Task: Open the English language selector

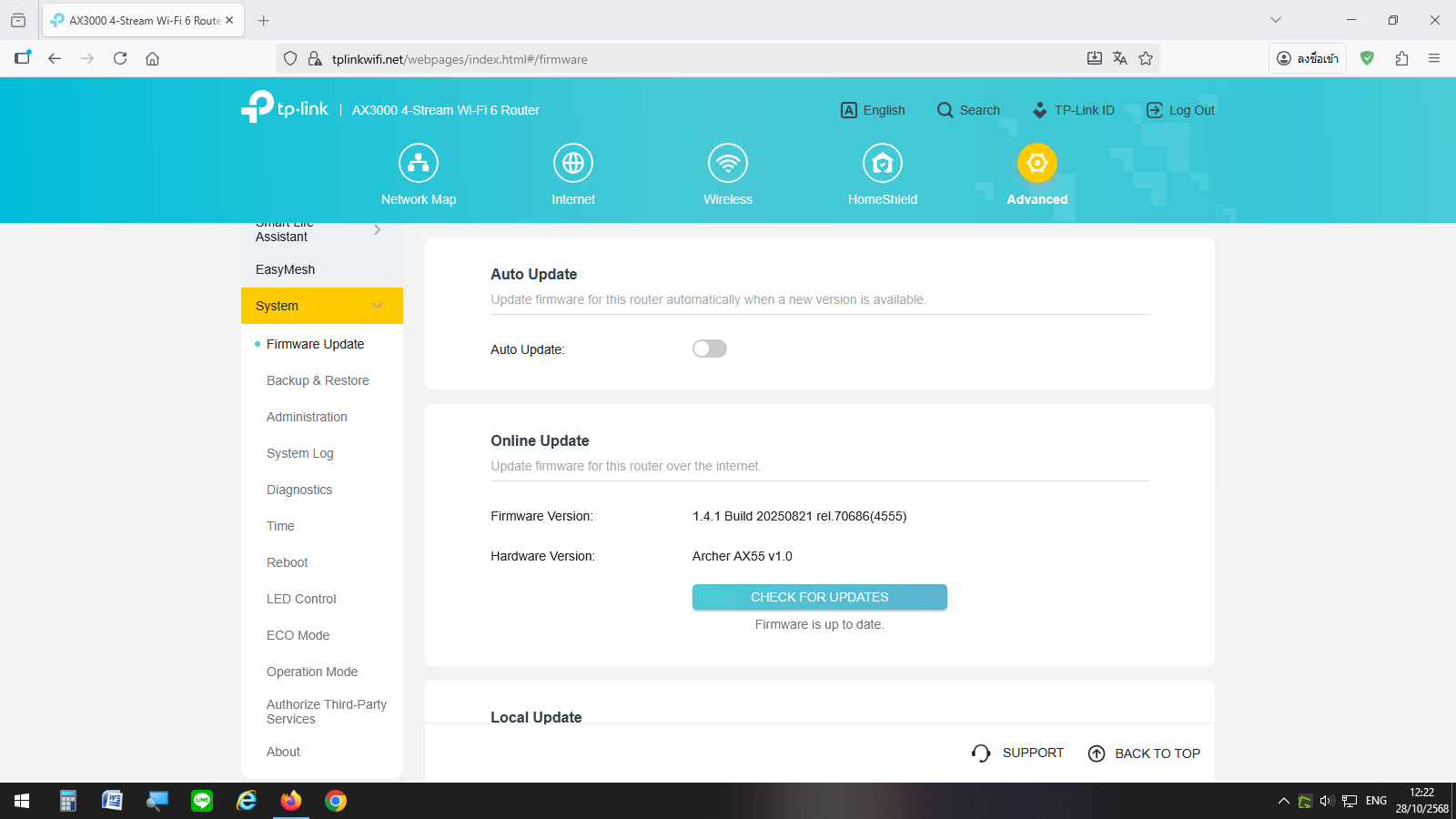Action: 873,110
